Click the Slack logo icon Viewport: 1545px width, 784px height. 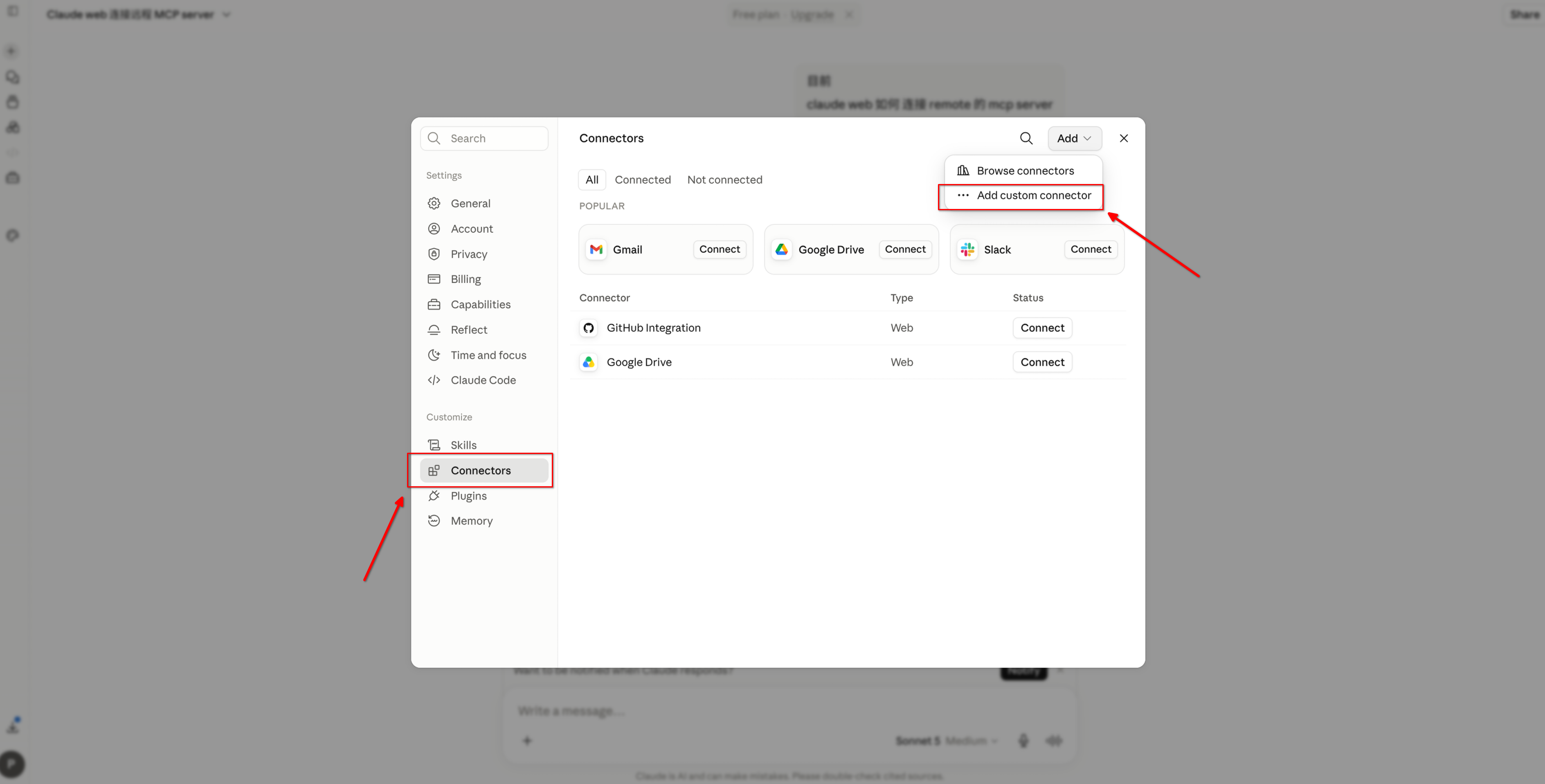coord(967,249)
